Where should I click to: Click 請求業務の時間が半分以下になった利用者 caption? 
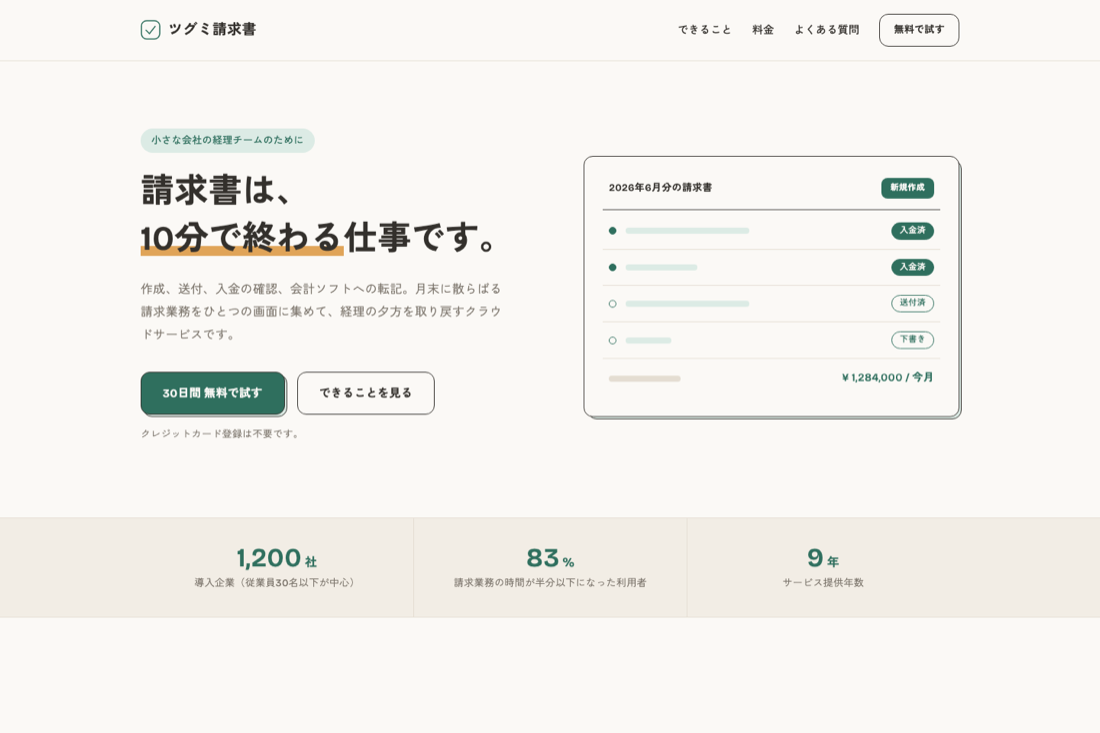[550, 583]
